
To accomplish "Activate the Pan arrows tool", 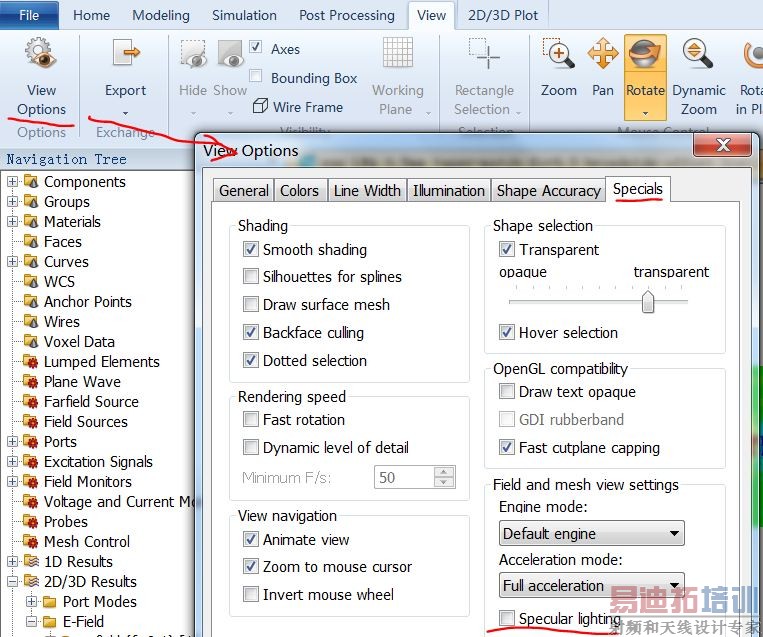I will (602, 53).
